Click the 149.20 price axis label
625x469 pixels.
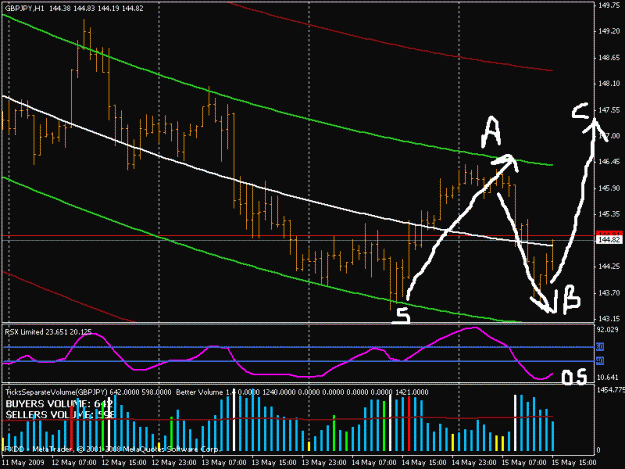[x=609, y=31]
